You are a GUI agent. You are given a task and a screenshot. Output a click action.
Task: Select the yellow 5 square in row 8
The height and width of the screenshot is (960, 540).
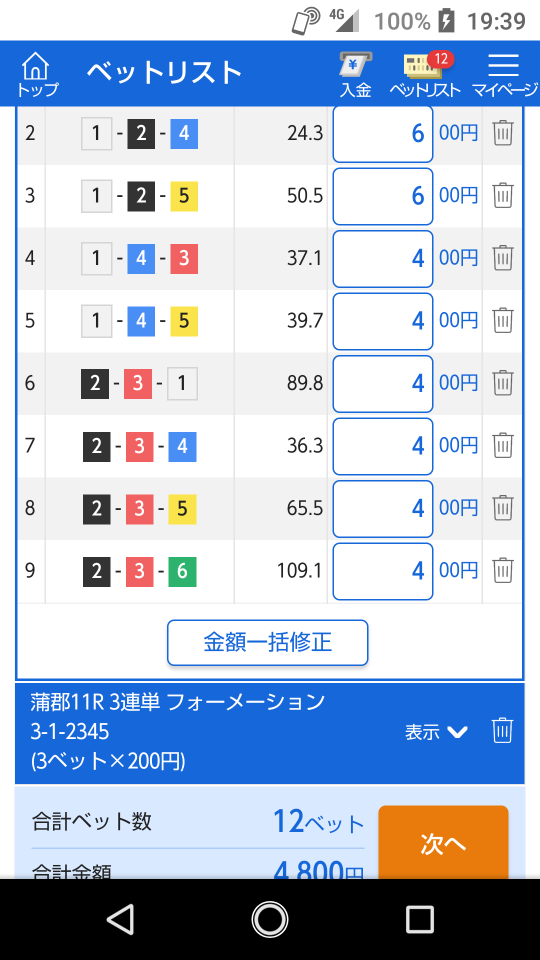[x=182, y=508]
